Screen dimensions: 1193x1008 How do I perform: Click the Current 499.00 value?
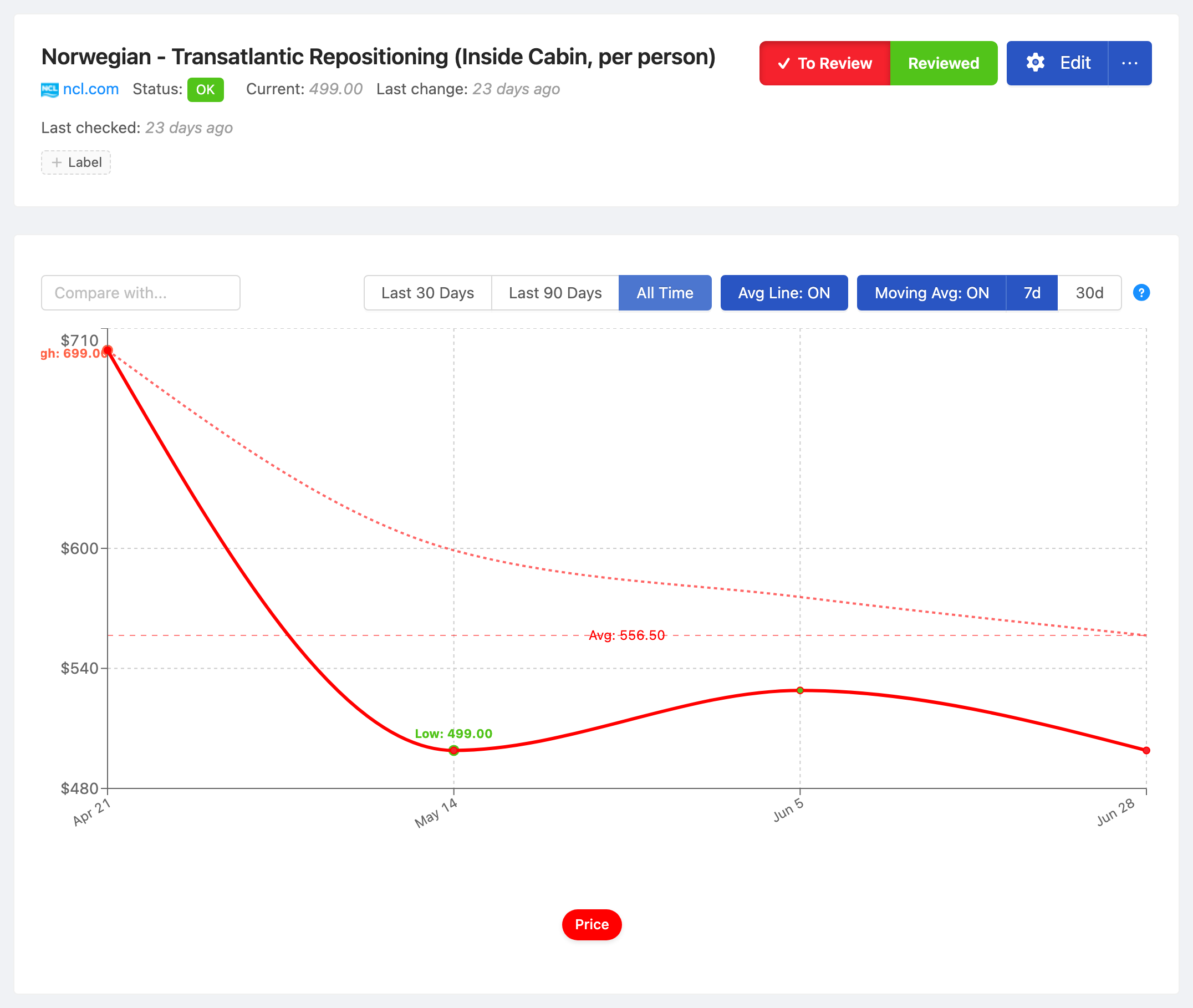[x=336, y=89]
